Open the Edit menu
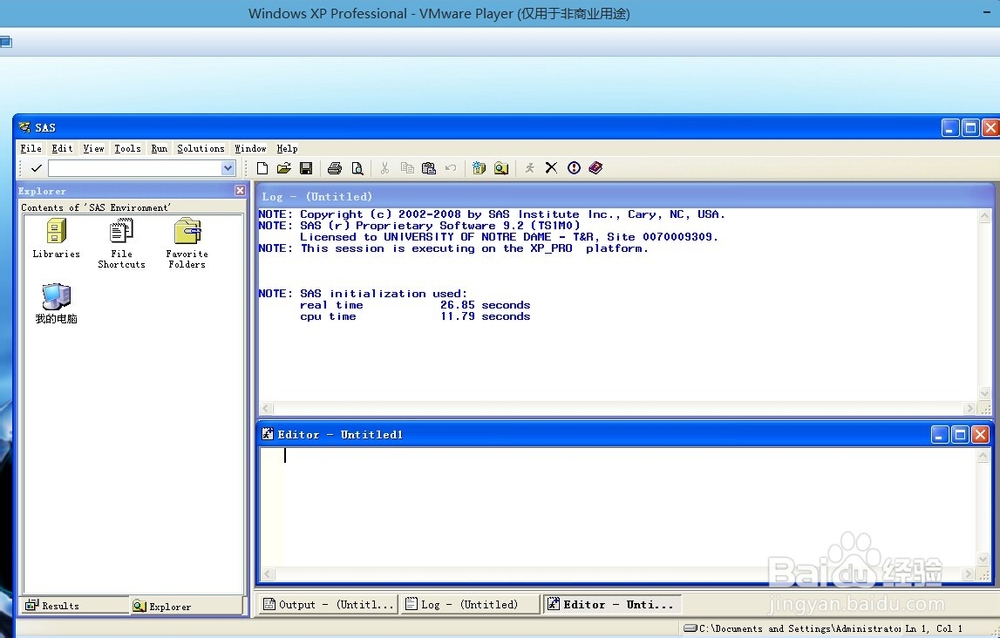1000x638 pixels. click(x=62, y=149)
